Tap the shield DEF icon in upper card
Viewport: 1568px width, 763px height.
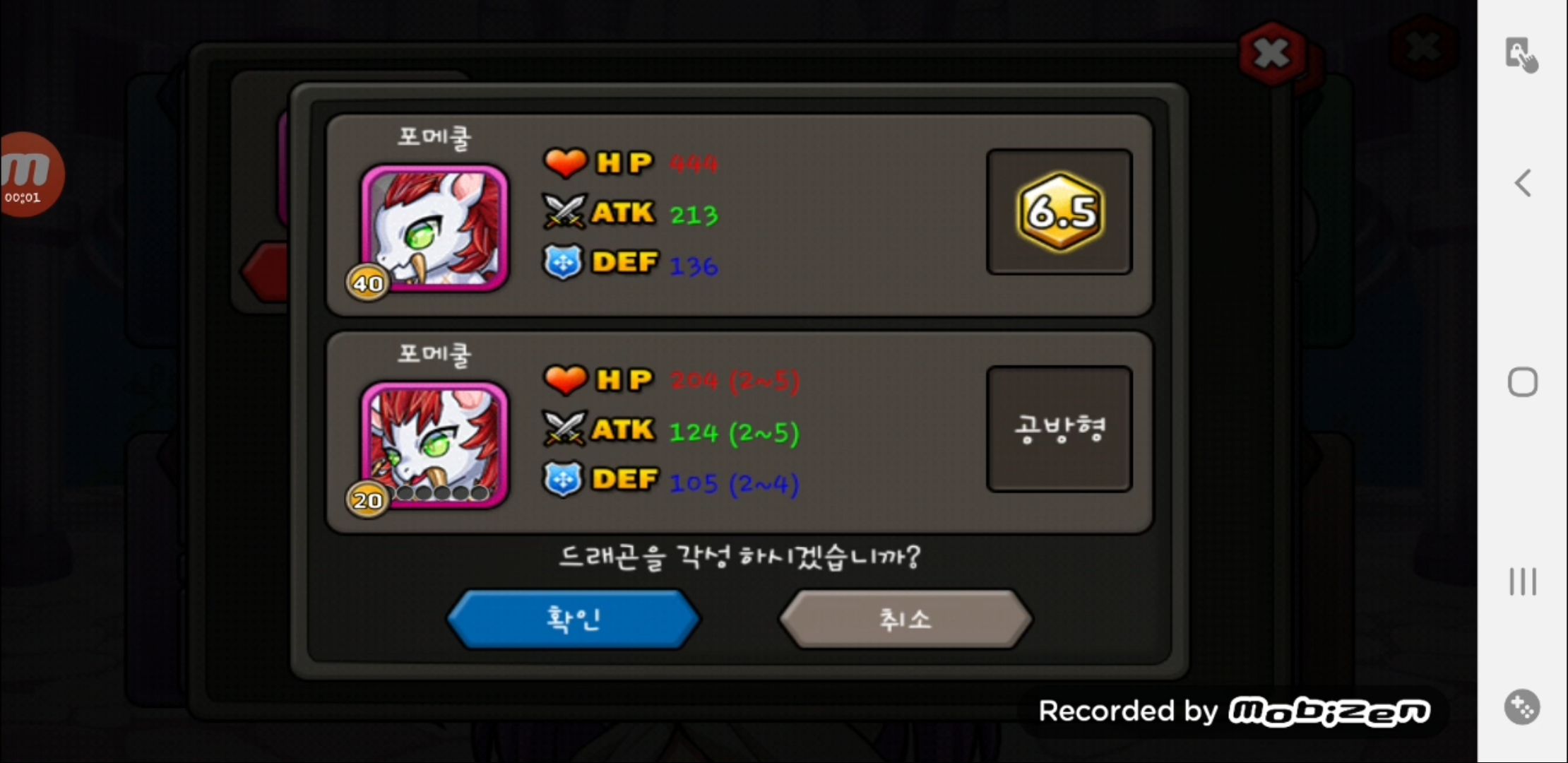(563, 262)
